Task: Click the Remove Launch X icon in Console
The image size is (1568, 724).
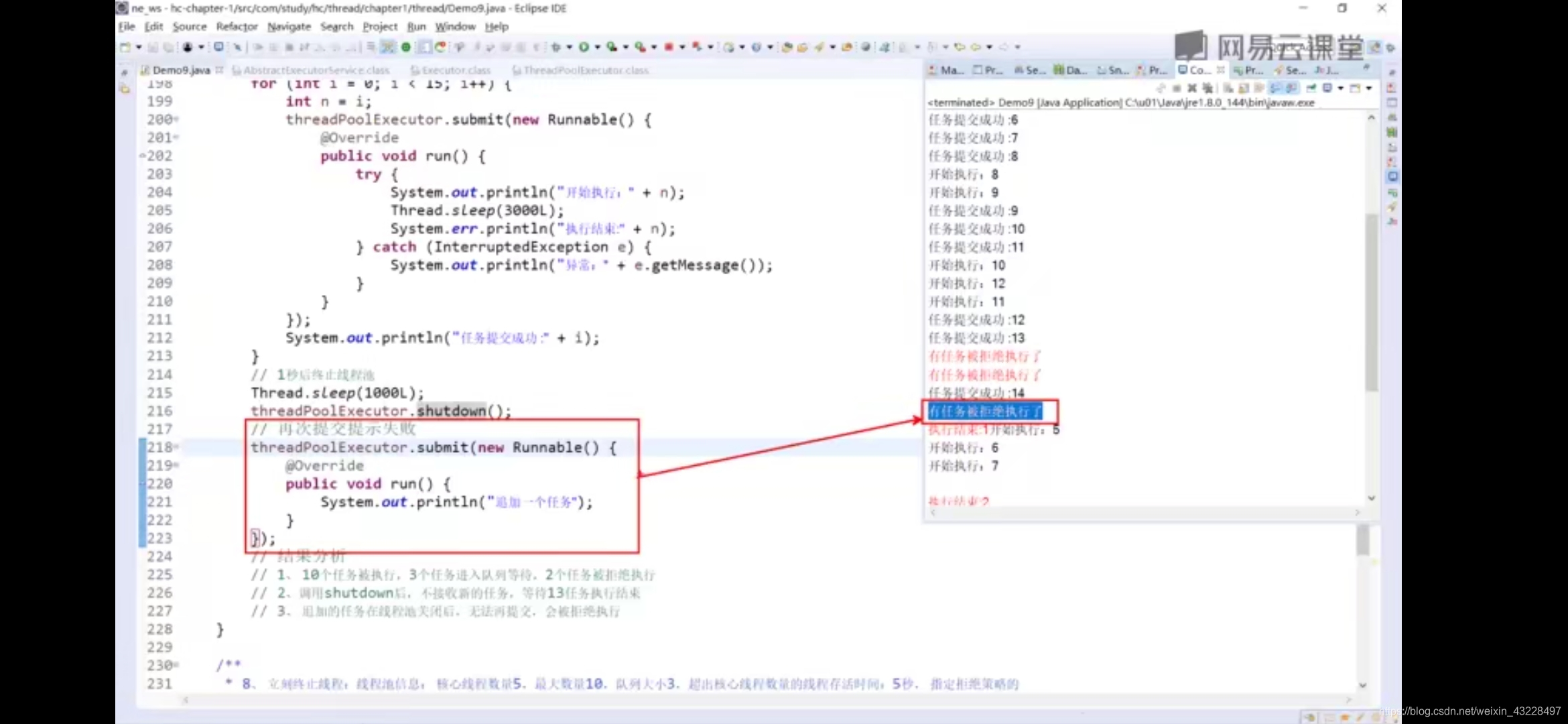Action: coord(1192,88)
